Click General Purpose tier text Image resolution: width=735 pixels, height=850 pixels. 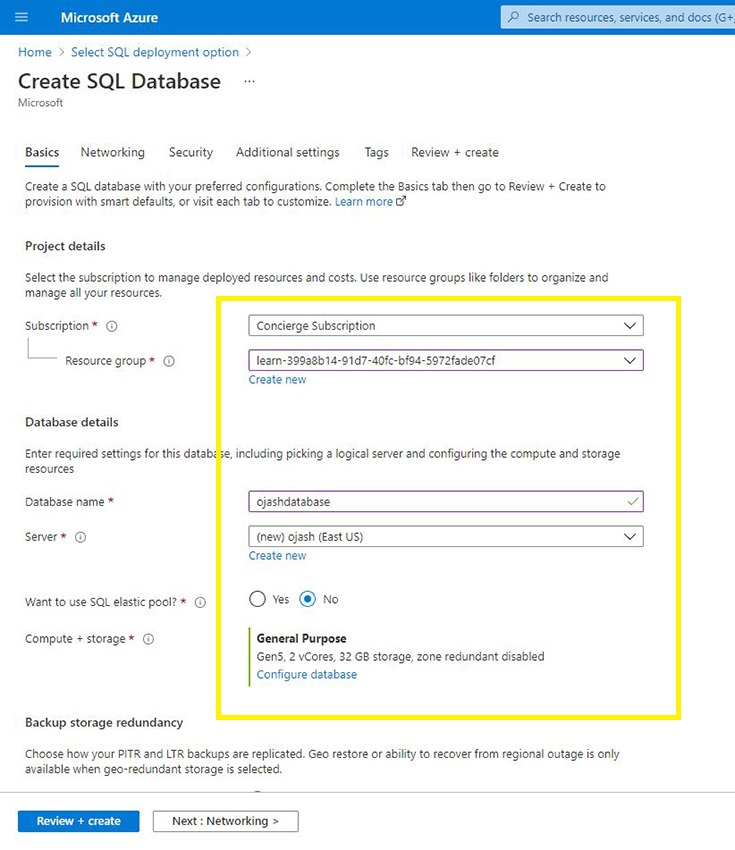301,639
